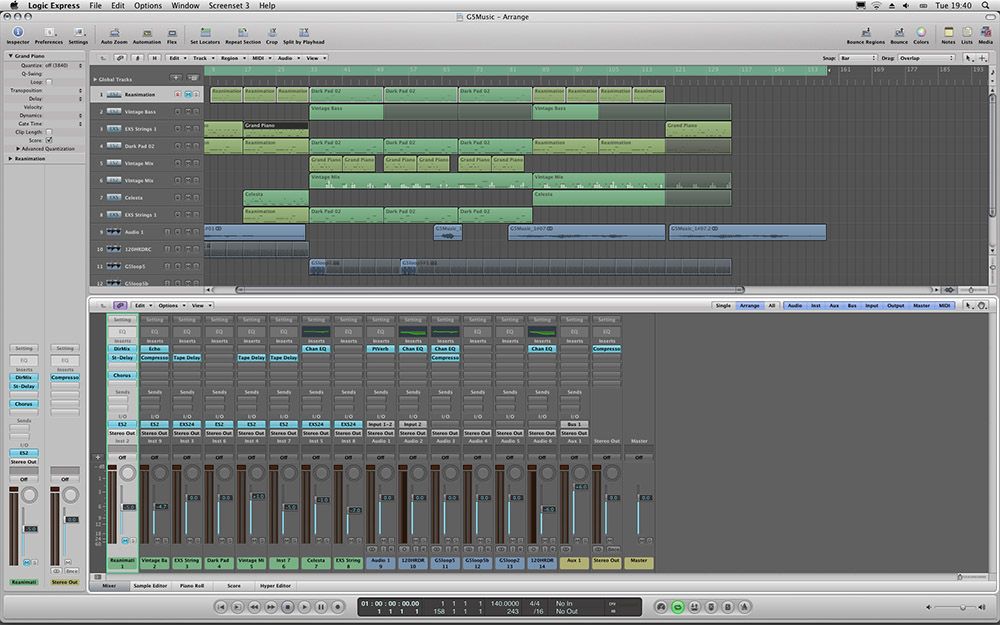The height and width of the screenshot is (625, 1000).
Task: Collapse the Grand Piano region parameters
Action: coord(10,56)
